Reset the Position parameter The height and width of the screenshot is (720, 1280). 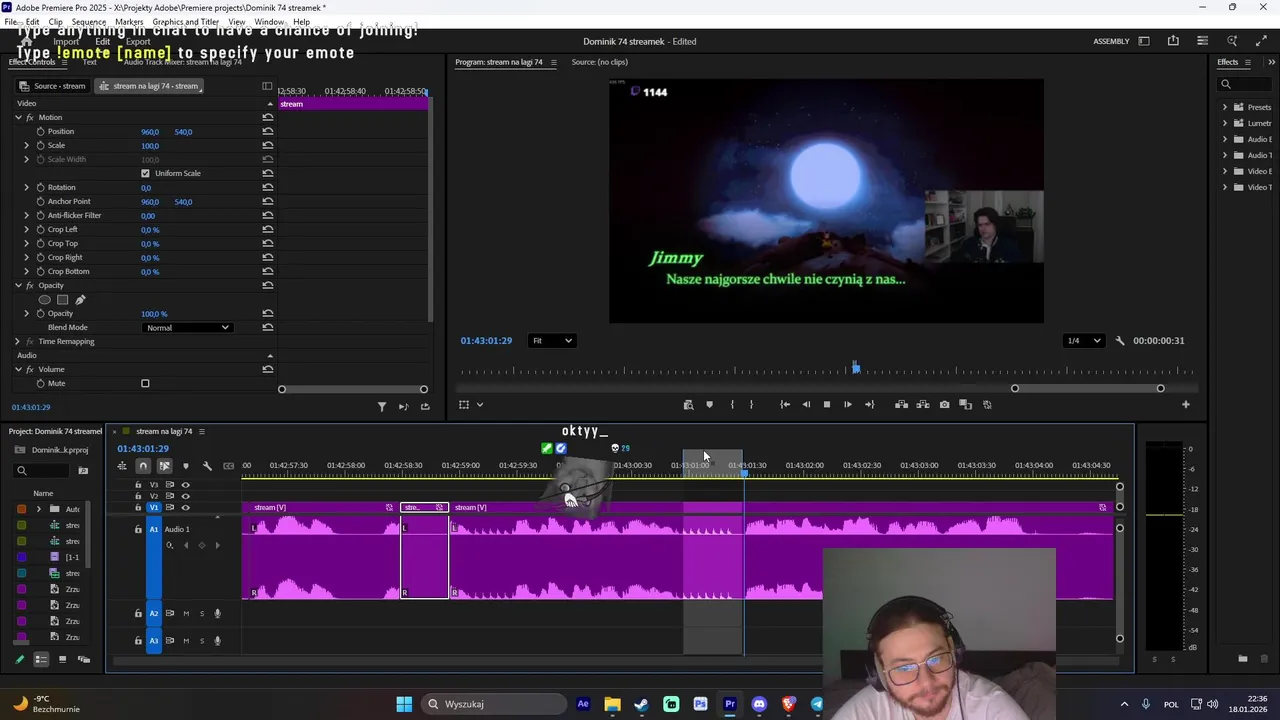pos(267,131)
